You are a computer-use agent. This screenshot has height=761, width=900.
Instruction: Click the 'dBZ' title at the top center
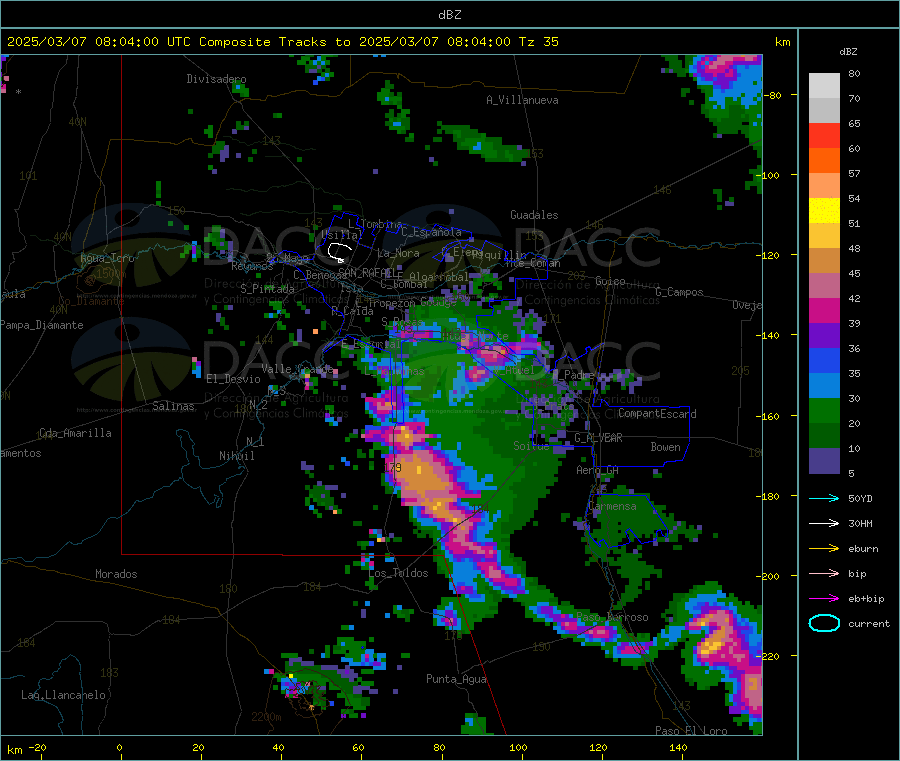tap(449, 15)
